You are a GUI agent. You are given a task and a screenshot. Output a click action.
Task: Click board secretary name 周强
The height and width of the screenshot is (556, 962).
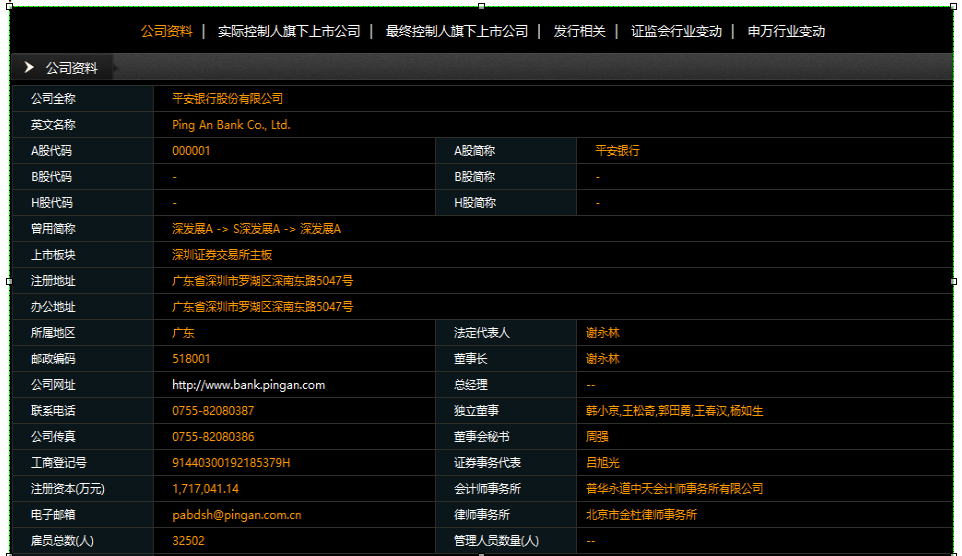click(597, 437)
